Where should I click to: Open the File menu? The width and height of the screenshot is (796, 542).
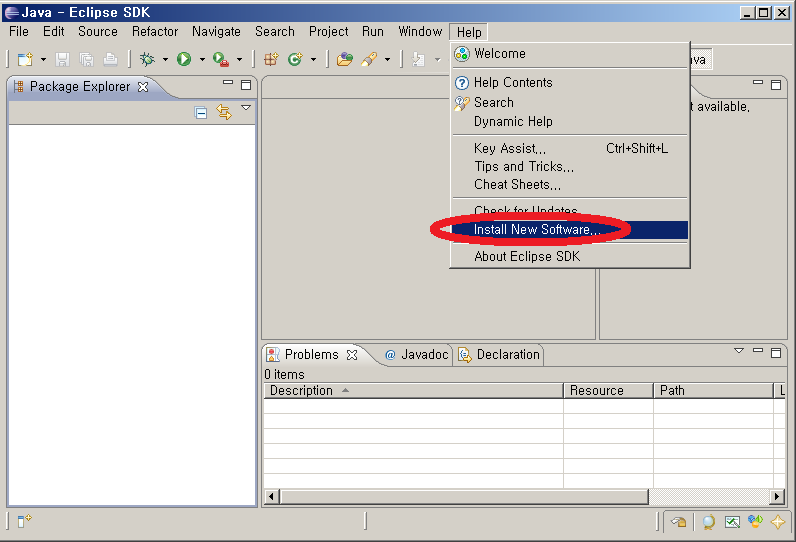[x=19, y=31]
